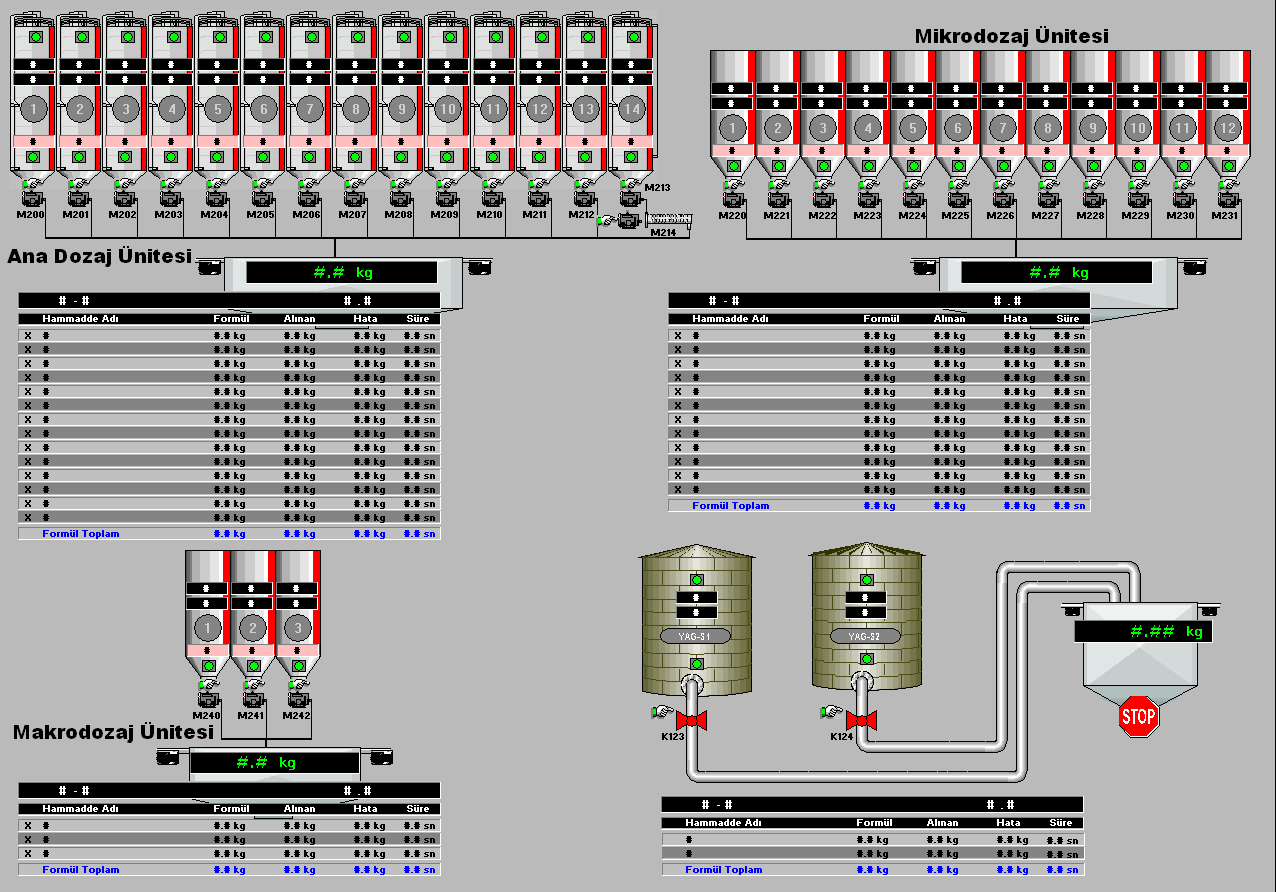
Task: Open the M229 motor control
Action: coord(1139,198)
